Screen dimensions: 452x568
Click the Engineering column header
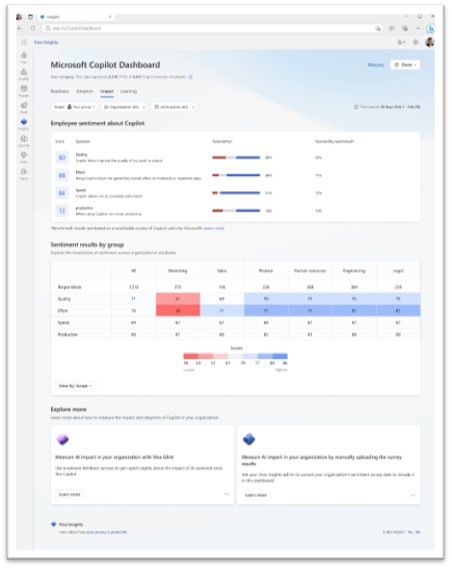[x=354, y=271]
